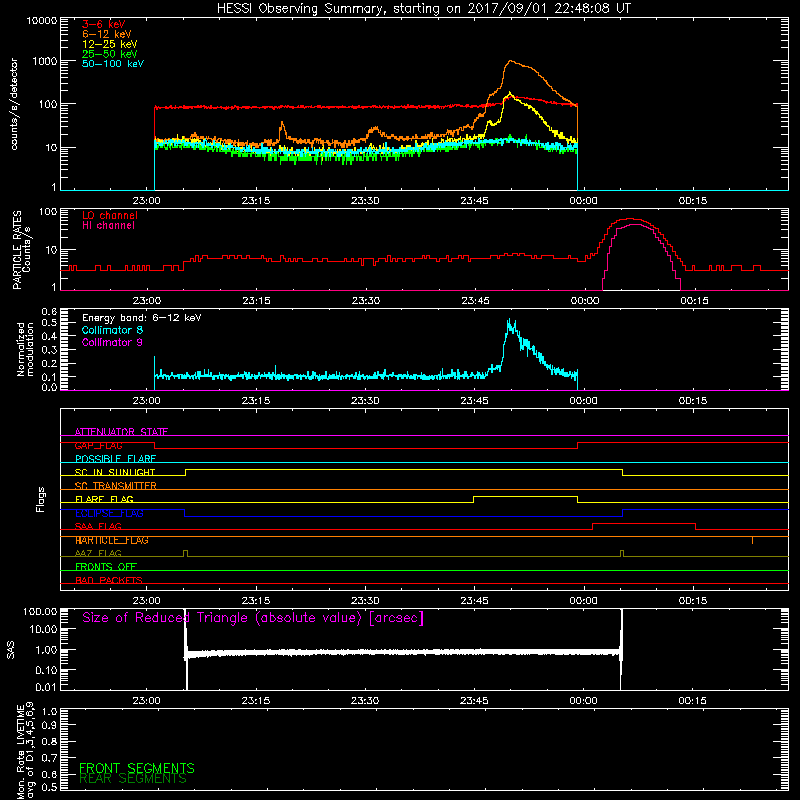800x800 pixels.
Task: Click the BAD_PACKETS flag label
Action: click(109, 580)
